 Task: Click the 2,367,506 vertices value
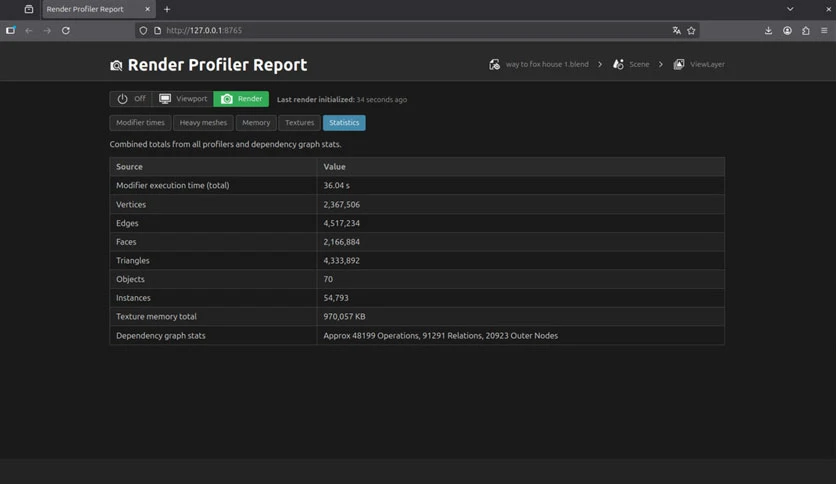point(341,205)
